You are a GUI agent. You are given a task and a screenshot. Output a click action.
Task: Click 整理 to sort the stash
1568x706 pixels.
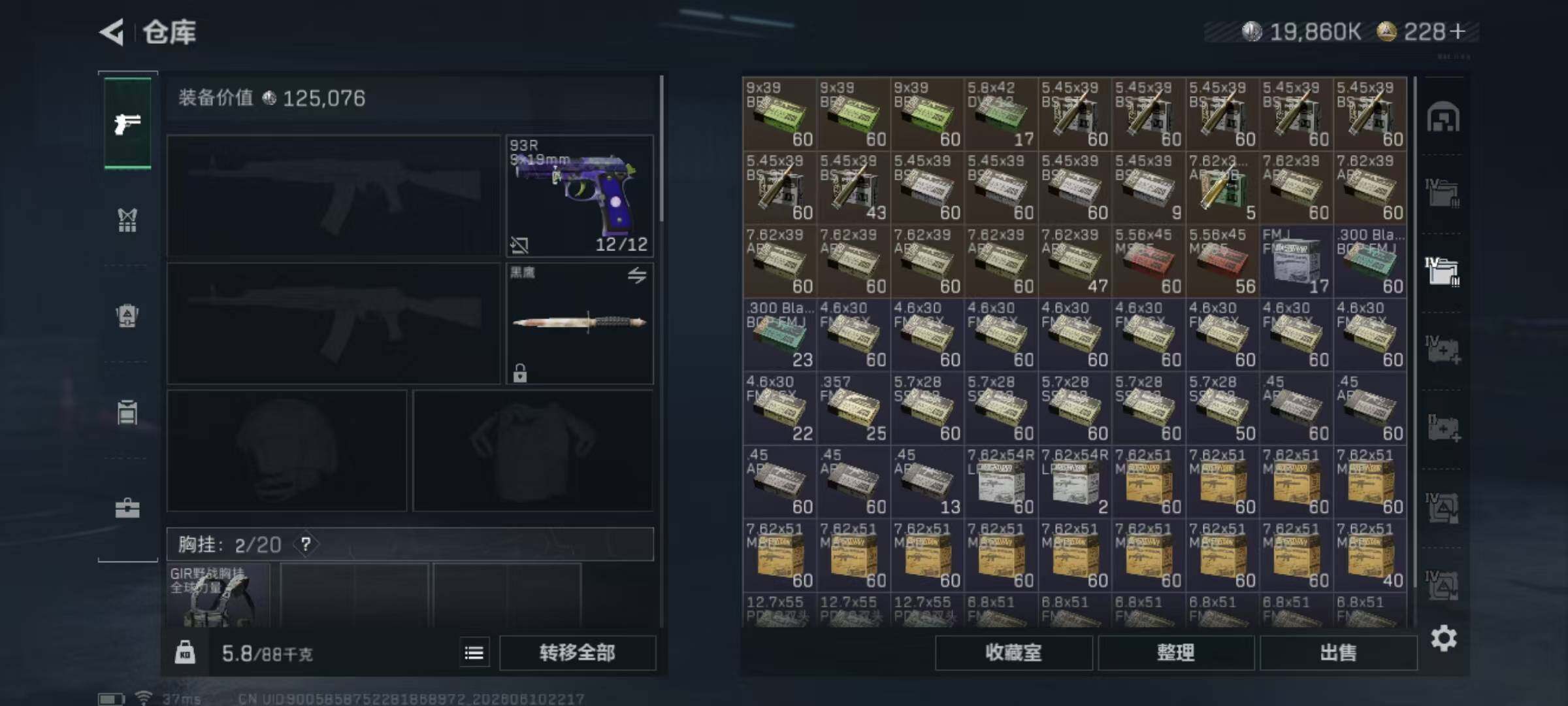[x=1176, y=652]
